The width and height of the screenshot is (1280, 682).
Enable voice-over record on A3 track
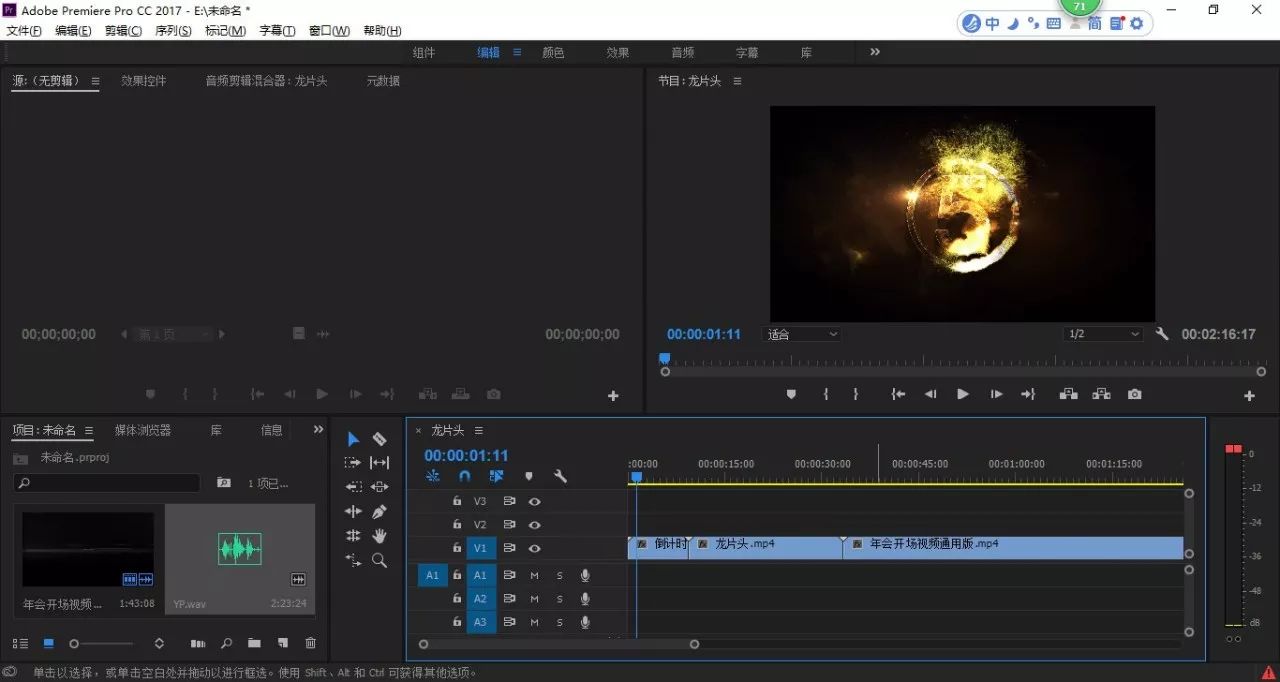[x=585, y=622]
